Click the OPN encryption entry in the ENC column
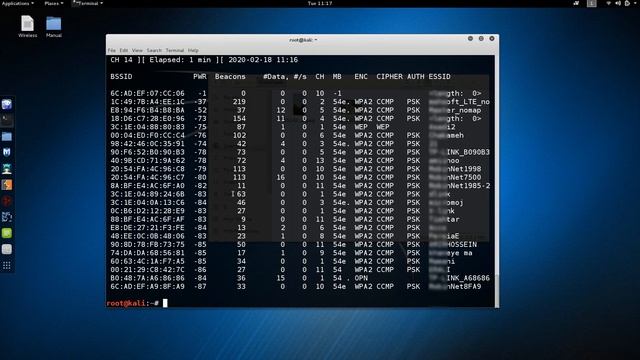Screen dimensions: 640x360 [361, 278]
